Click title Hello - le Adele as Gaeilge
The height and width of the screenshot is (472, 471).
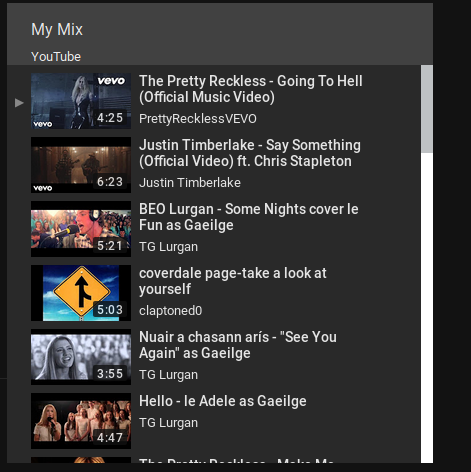click(223, 401)
